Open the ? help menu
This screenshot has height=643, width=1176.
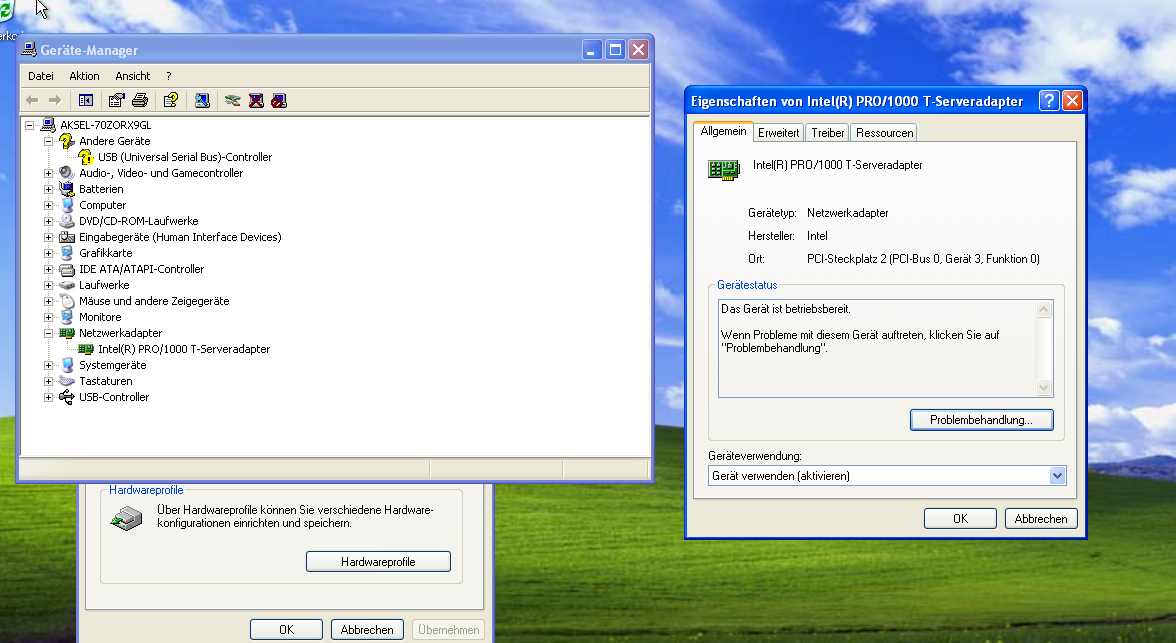pos(169,76)
